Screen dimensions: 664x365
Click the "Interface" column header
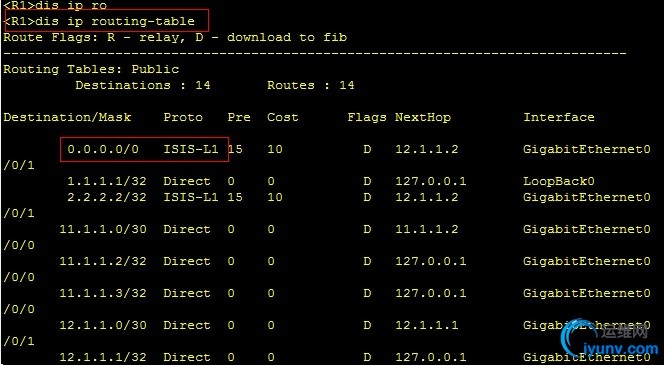pyautogui.click(x=559, y=117)
